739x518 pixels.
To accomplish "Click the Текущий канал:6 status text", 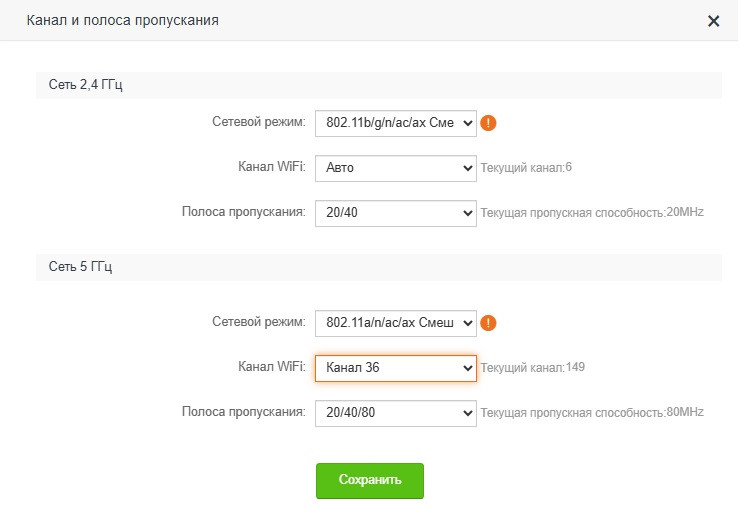I will coord(526,168).
